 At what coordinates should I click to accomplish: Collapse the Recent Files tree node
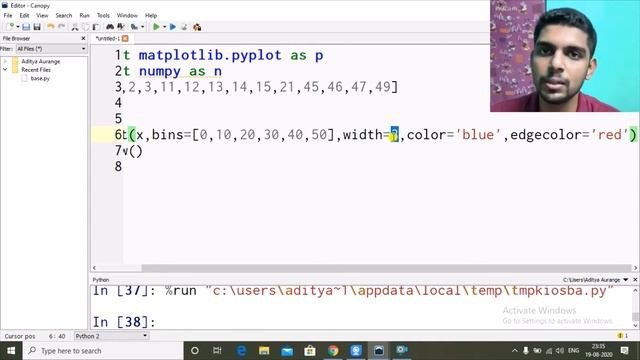pos(5,70)
